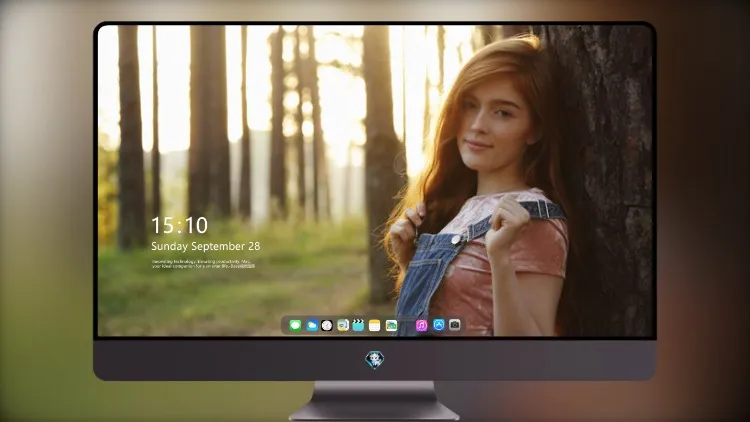This screenshot has height=422, width=750.
Task: Open the blue App Store icon in dock
Action: (x=439, y=325)
